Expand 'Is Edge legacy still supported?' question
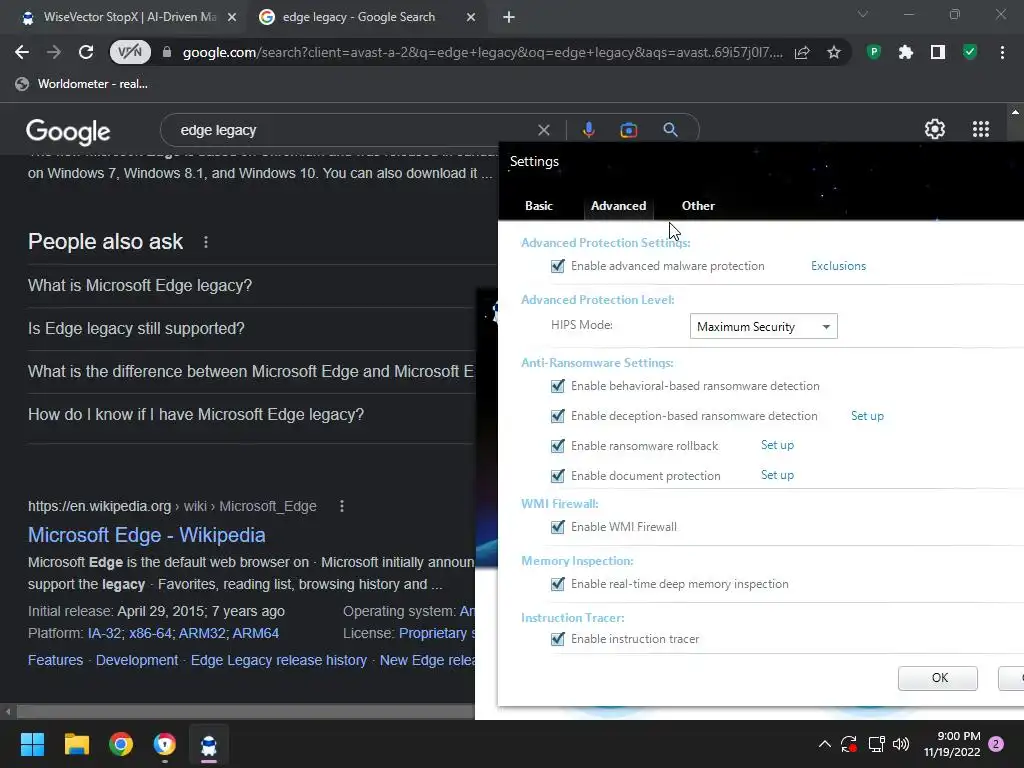Screen dimensions: 1024x768 click(x=251, y=328)
